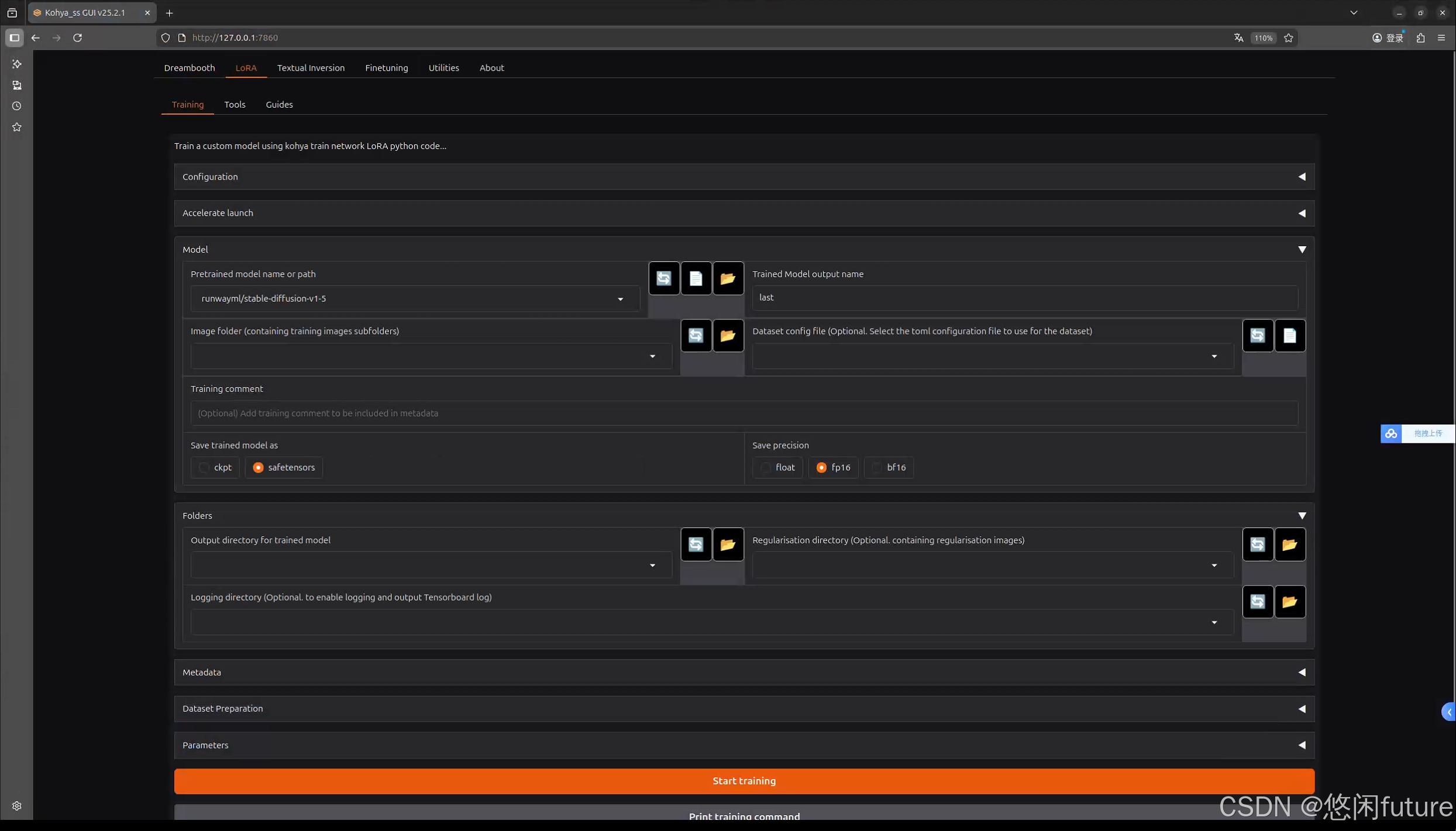Open folder browser for Image folder
The width and height of the screenshot is (1456, 831).
[x=728, y=336]
